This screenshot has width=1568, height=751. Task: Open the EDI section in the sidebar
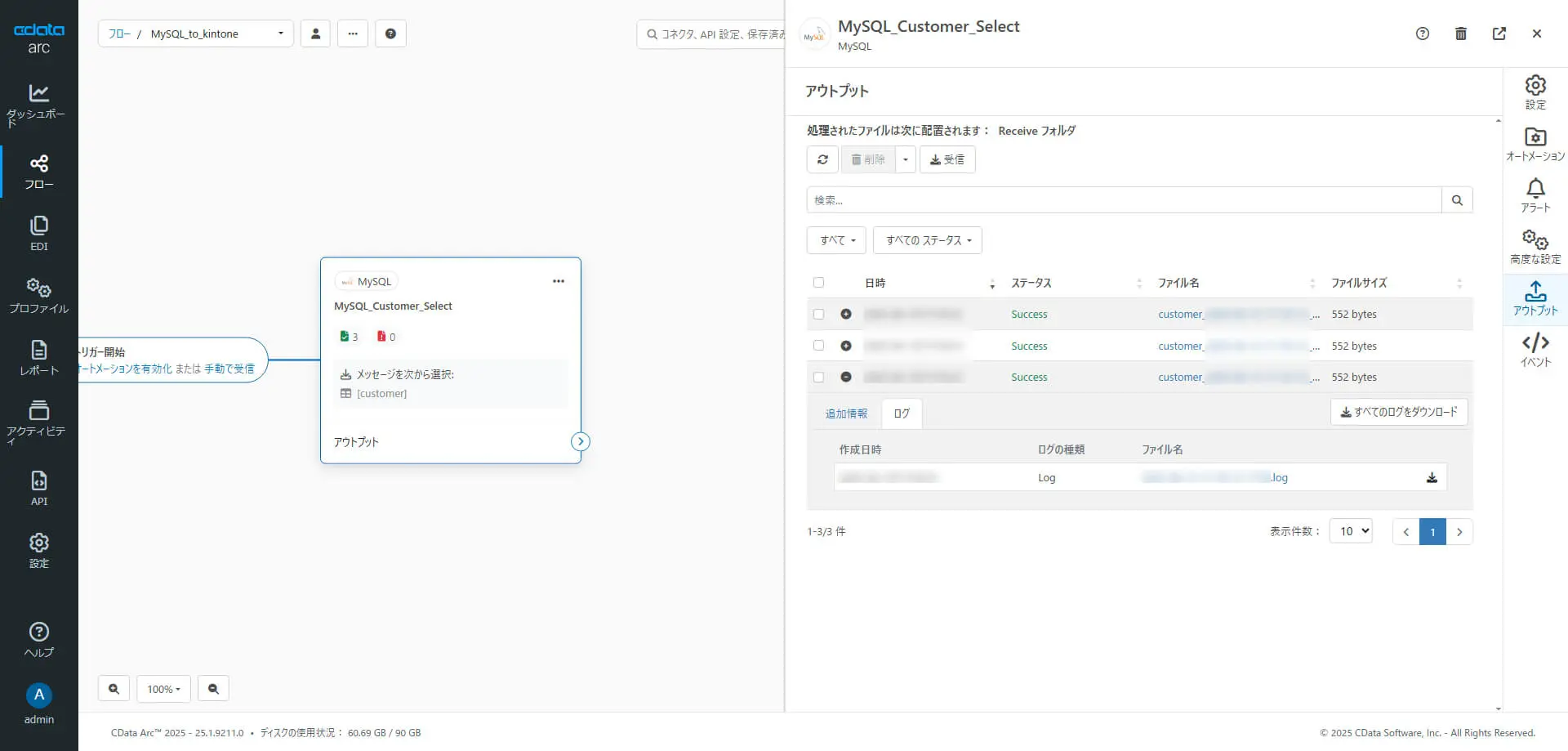click(38, 234)
